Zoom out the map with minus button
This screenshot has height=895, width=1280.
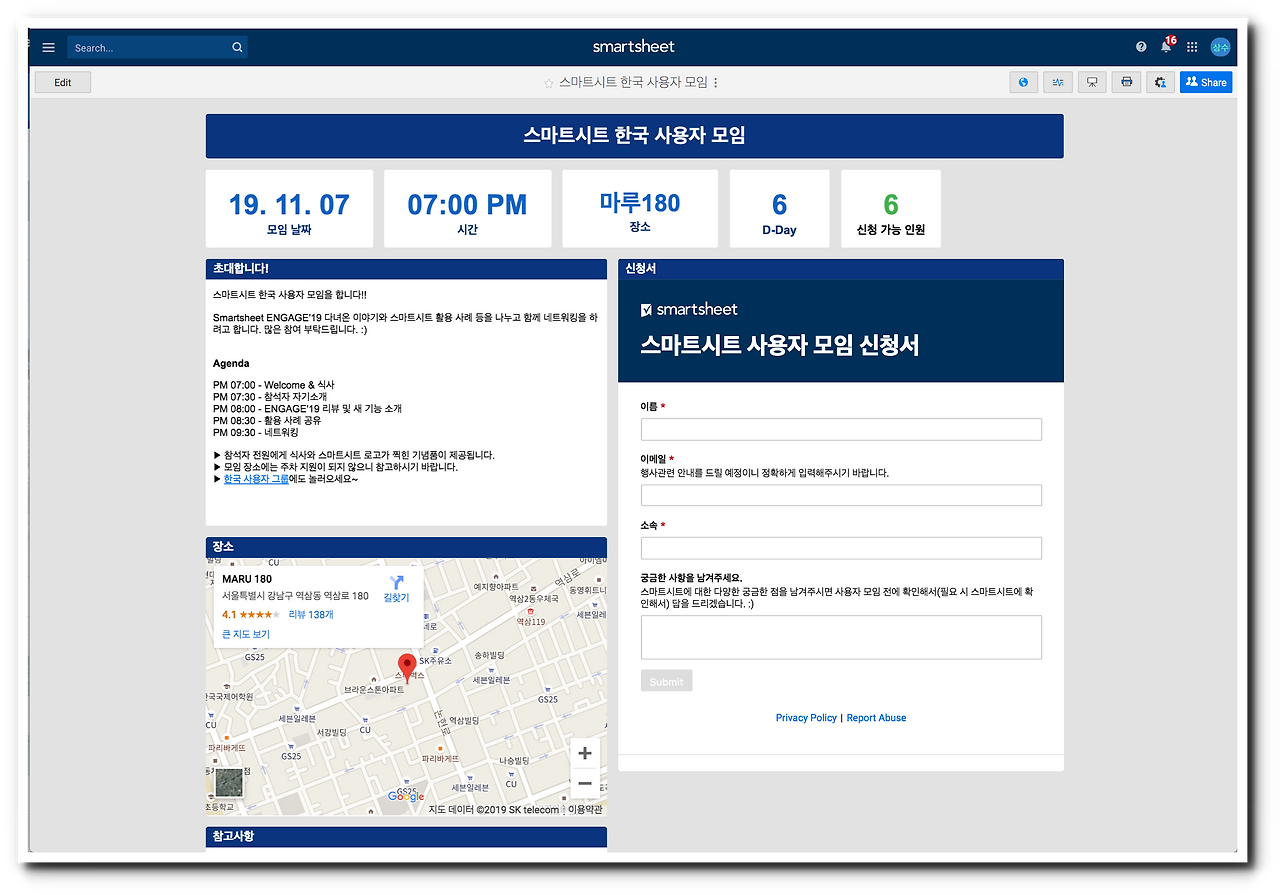coord(585,783)
